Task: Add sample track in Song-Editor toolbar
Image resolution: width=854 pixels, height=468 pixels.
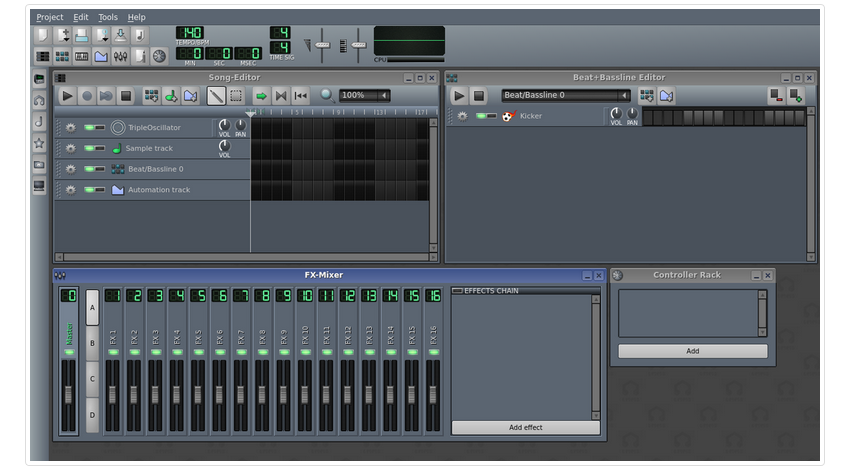Action: 171,96
